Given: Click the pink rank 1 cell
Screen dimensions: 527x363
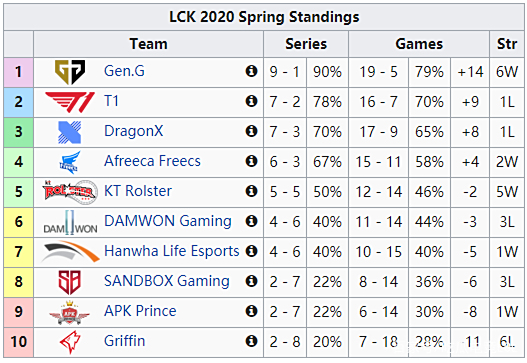Looking at the screenshot, I should click(x=18, y=72).
